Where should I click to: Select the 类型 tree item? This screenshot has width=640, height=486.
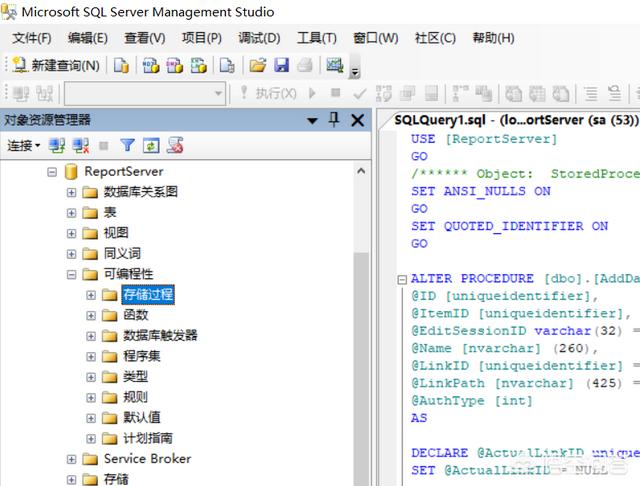pyautogui.click(x=136, y=377)
